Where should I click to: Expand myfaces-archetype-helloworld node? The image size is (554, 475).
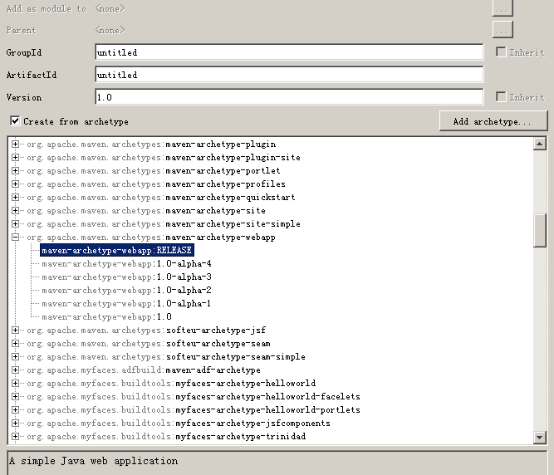click(x=15, y=383)
